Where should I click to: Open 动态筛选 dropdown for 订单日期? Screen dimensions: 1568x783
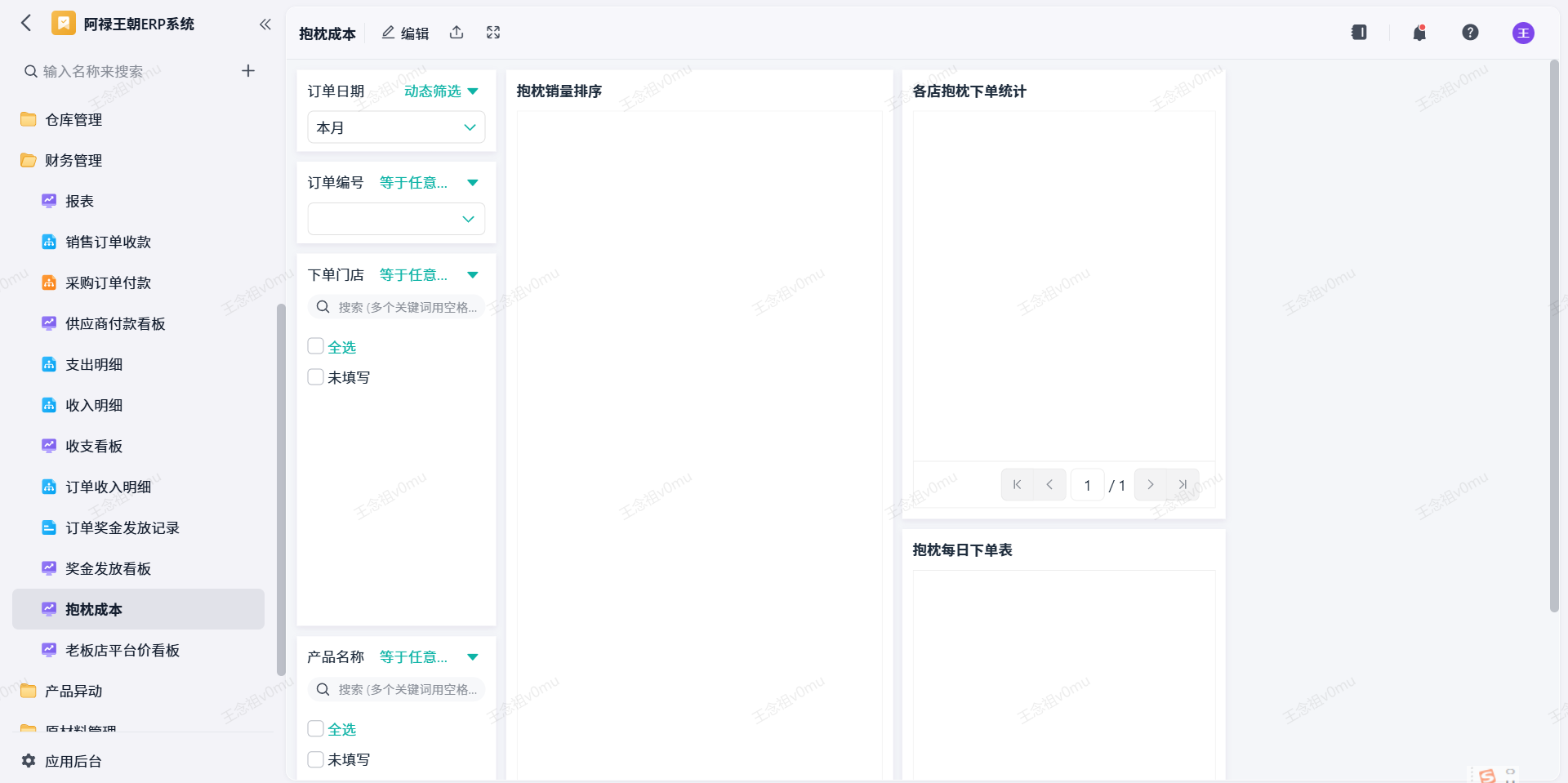coord(441,91)
